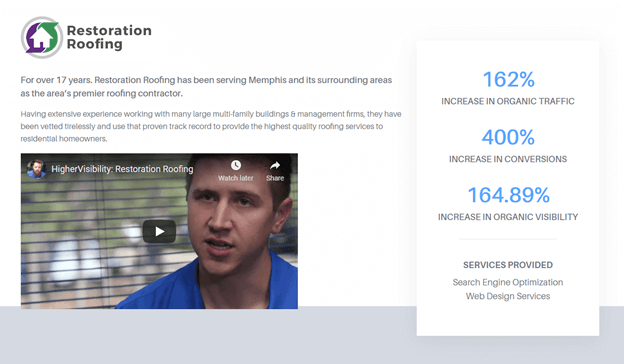
Task: Open the video channel avatar
Action: coord(36,169)
